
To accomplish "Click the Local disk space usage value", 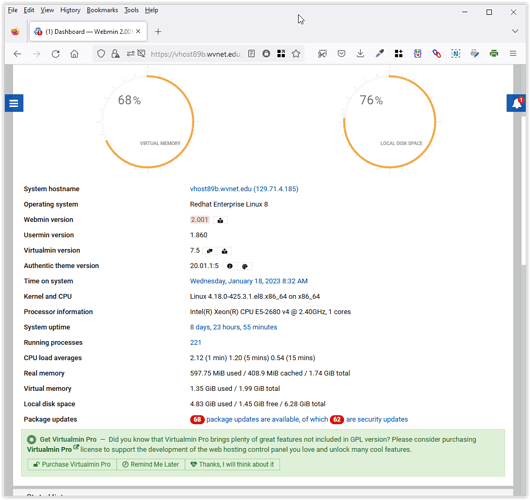I will click(258, 404).
